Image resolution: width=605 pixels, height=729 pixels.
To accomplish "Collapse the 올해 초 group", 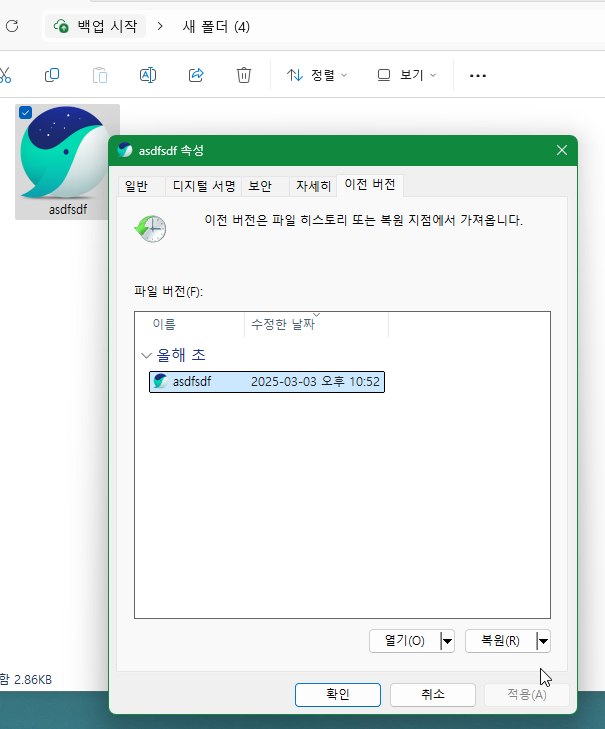I will [x=148, y=355].
